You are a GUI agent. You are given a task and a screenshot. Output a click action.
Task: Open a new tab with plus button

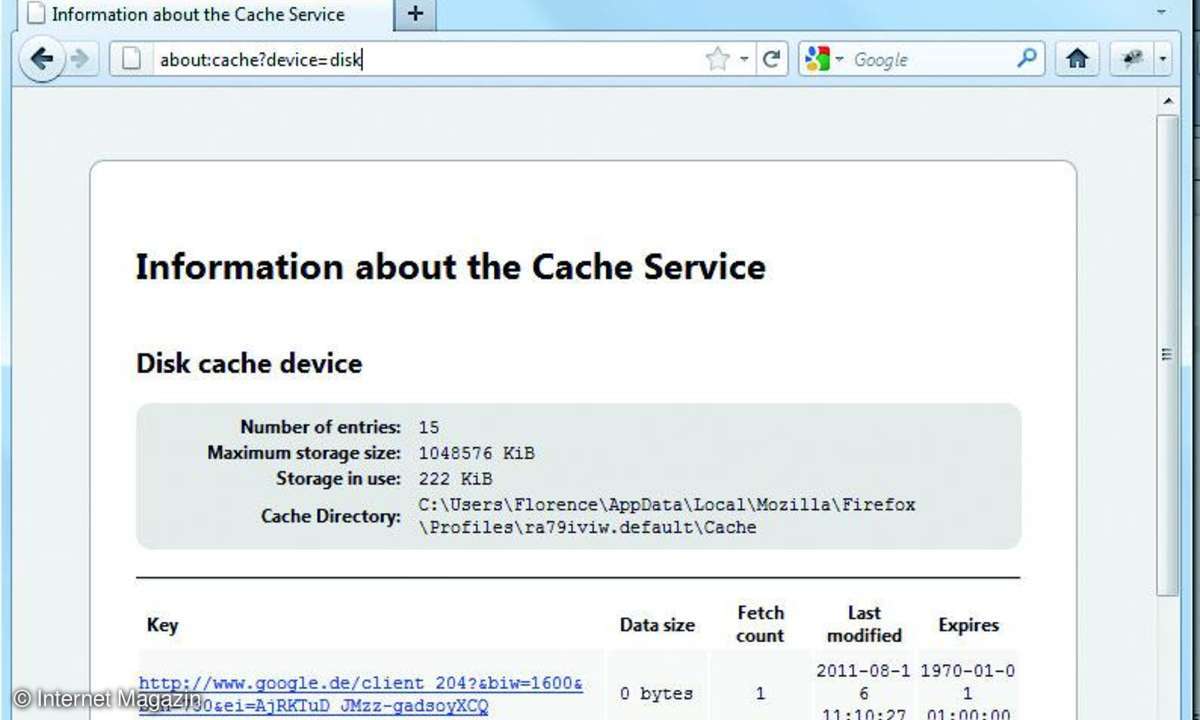[416, 14]
